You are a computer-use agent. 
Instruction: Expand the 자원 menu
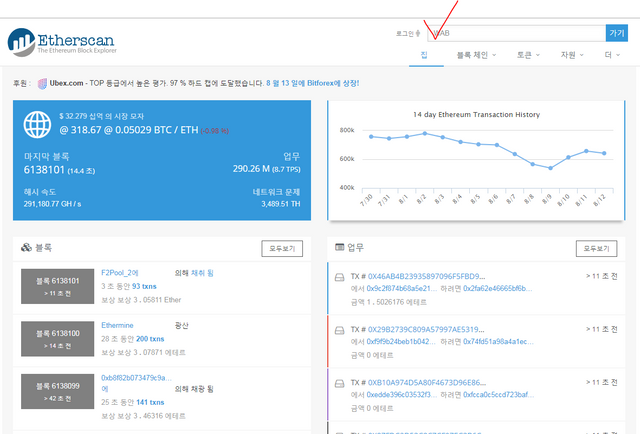pyautogui.click(x=572, y=55)
